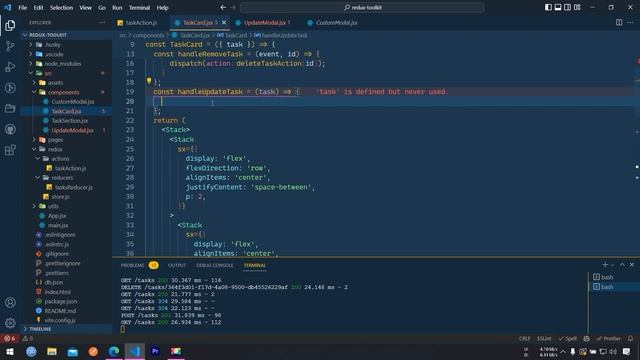Open the Explorer view in activity bar
This screenshot has width=640, height=360.
10,25
